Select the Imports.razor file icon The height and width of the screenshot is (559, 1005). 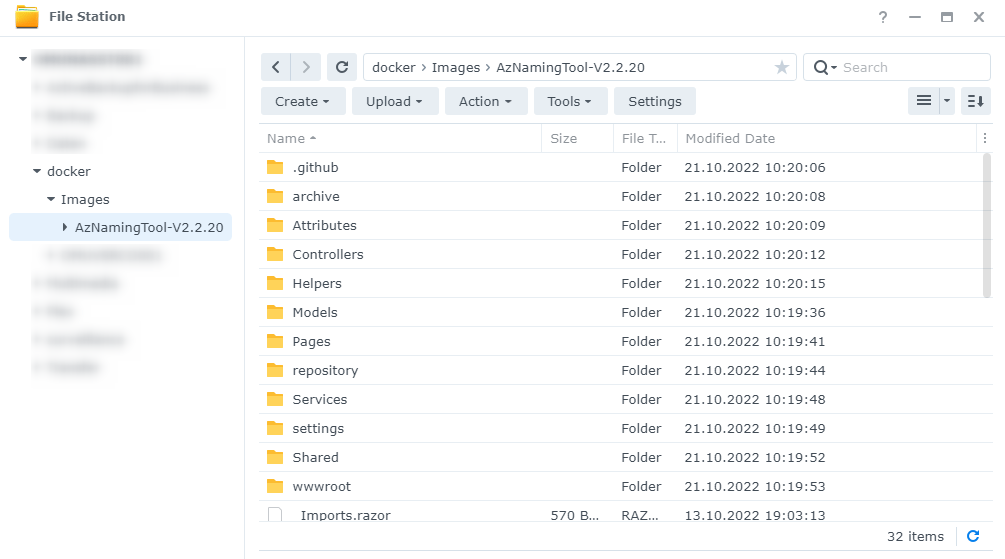[275, 514]
